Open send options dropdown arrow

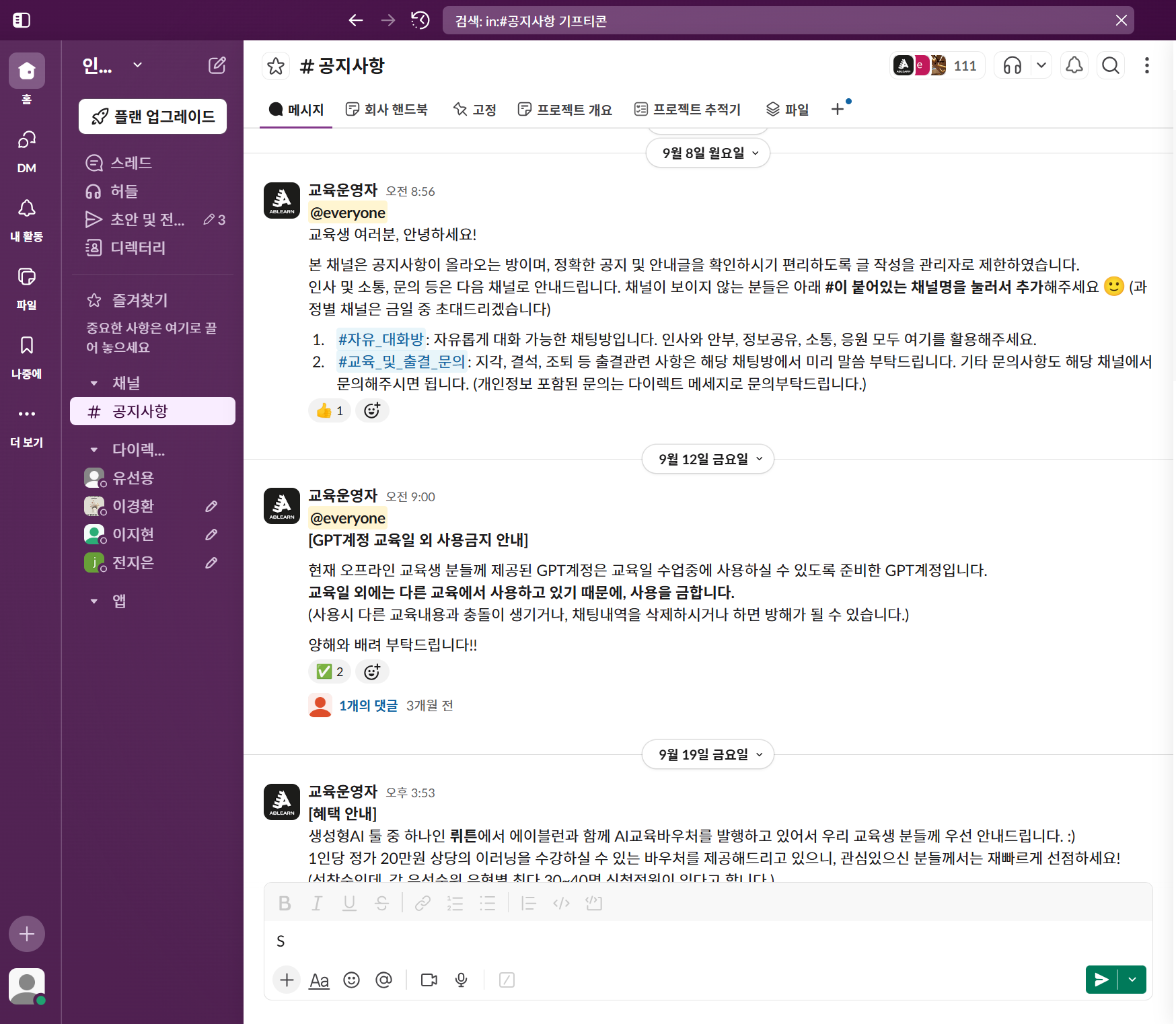click(x=1132, y=980)
